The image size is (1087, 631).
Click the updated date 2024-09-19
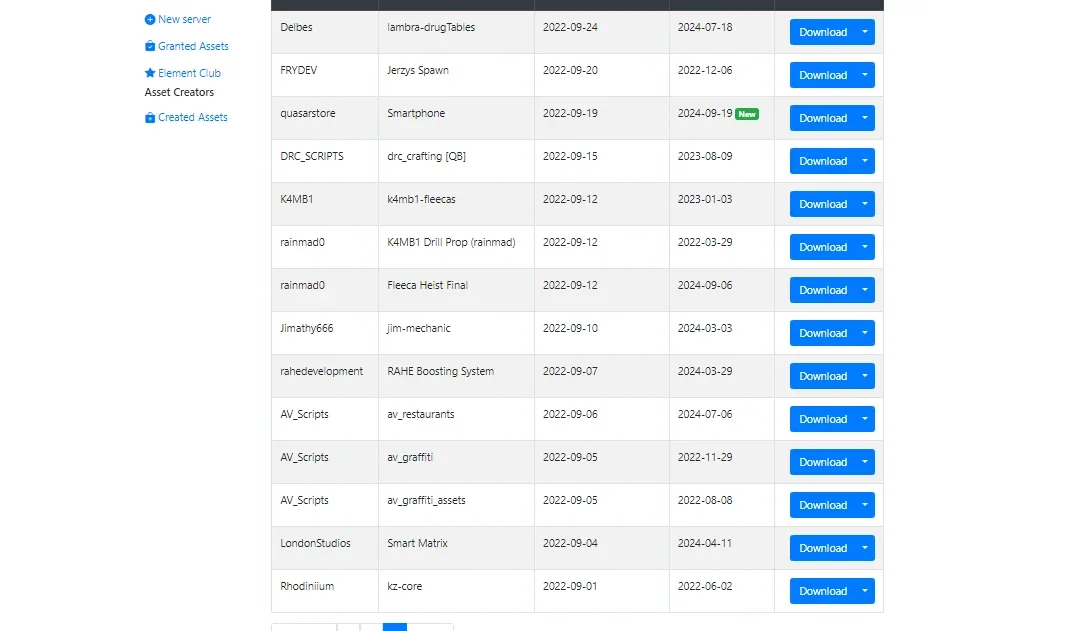[705, 113]
